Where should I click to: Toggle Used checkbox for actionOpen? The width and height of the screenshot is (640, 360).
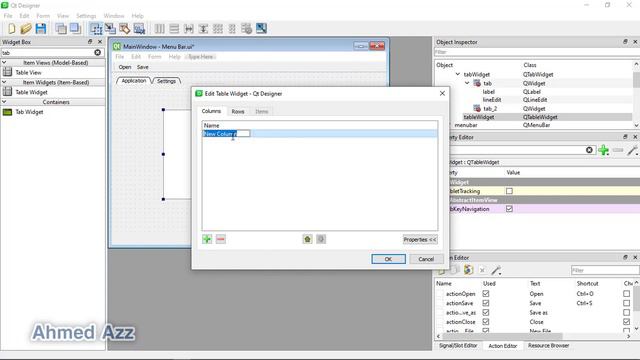click(x=486, y=293)
